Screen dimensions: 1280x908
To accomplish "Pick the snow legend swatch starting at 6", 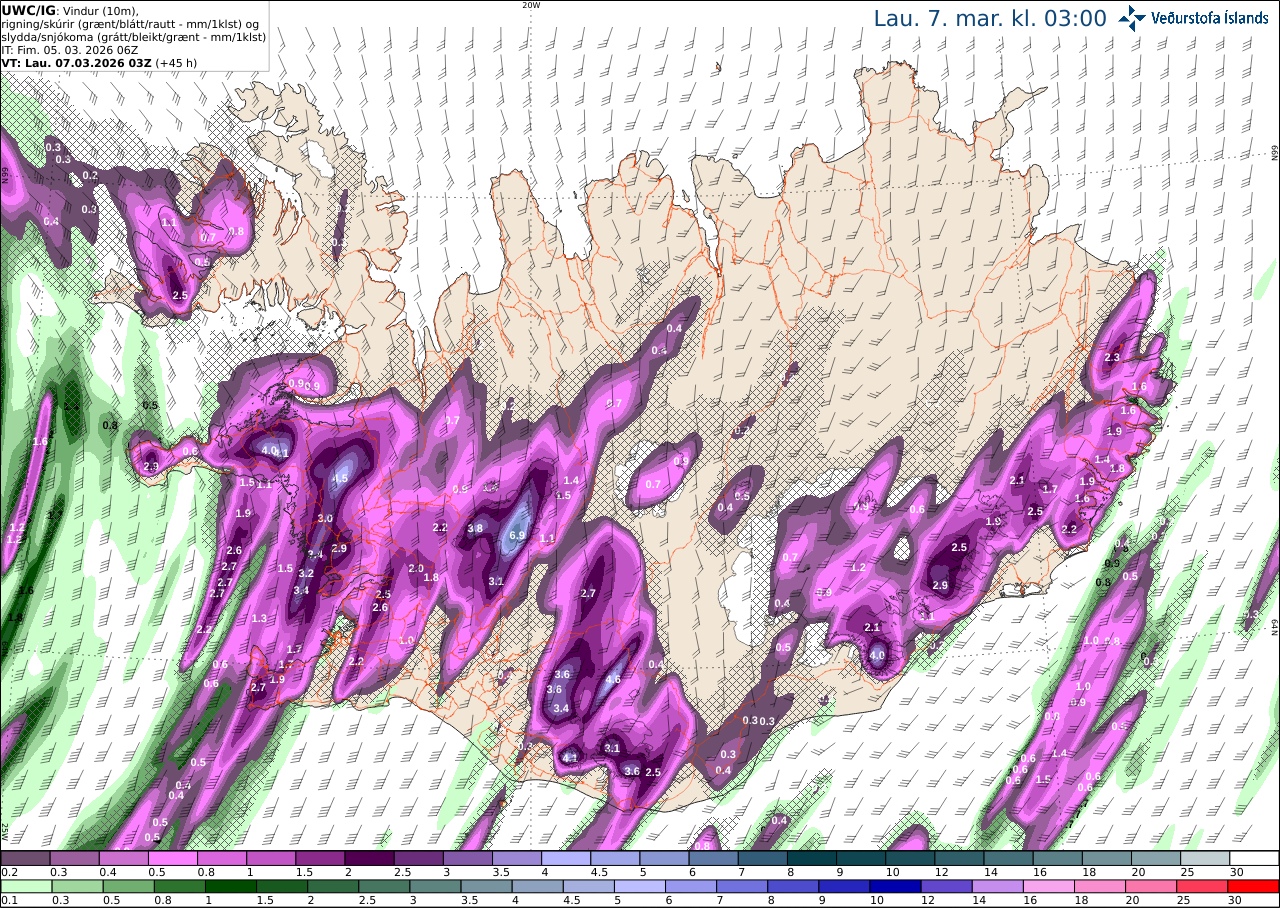I will pyautogui.click(x=713, y=858).
